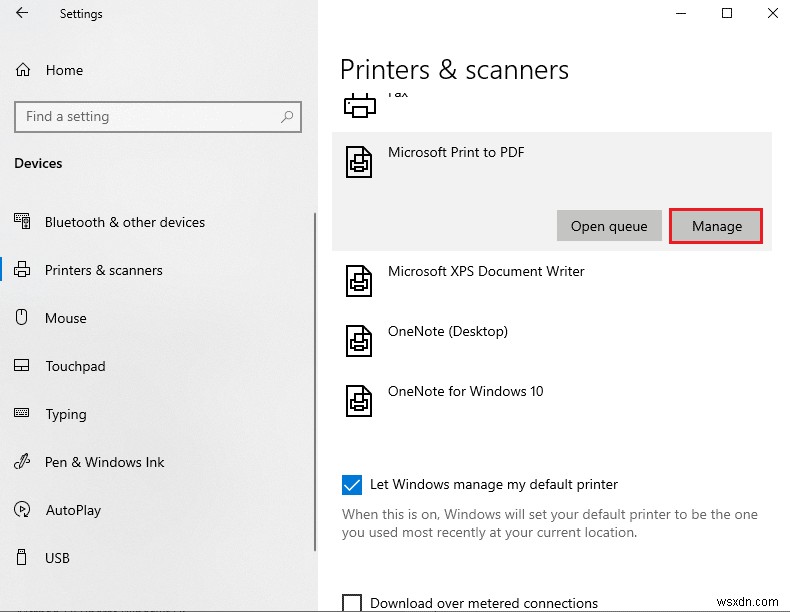Select OneNote (Desktop) printer name
This screenshot has height=612, width=790.
(x=447, y=331)
